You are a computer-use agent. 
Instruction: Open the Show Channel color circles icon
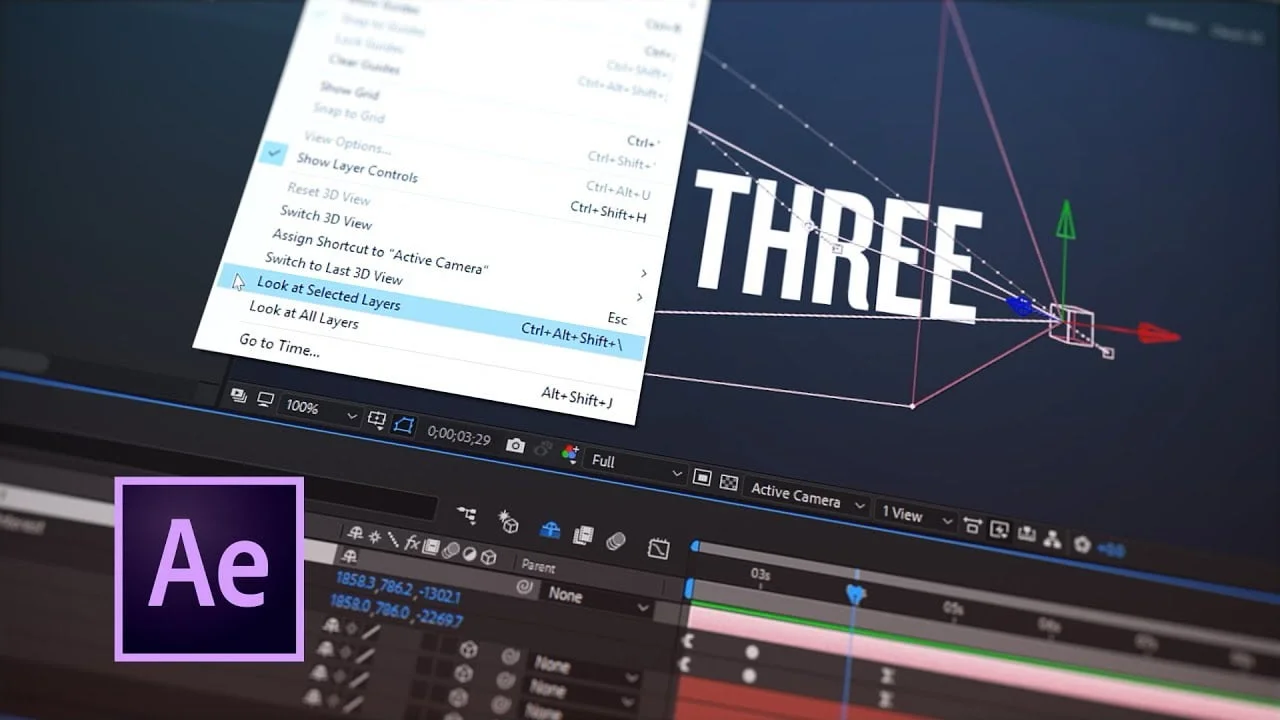pyautogui.click(x=570, y=453)
